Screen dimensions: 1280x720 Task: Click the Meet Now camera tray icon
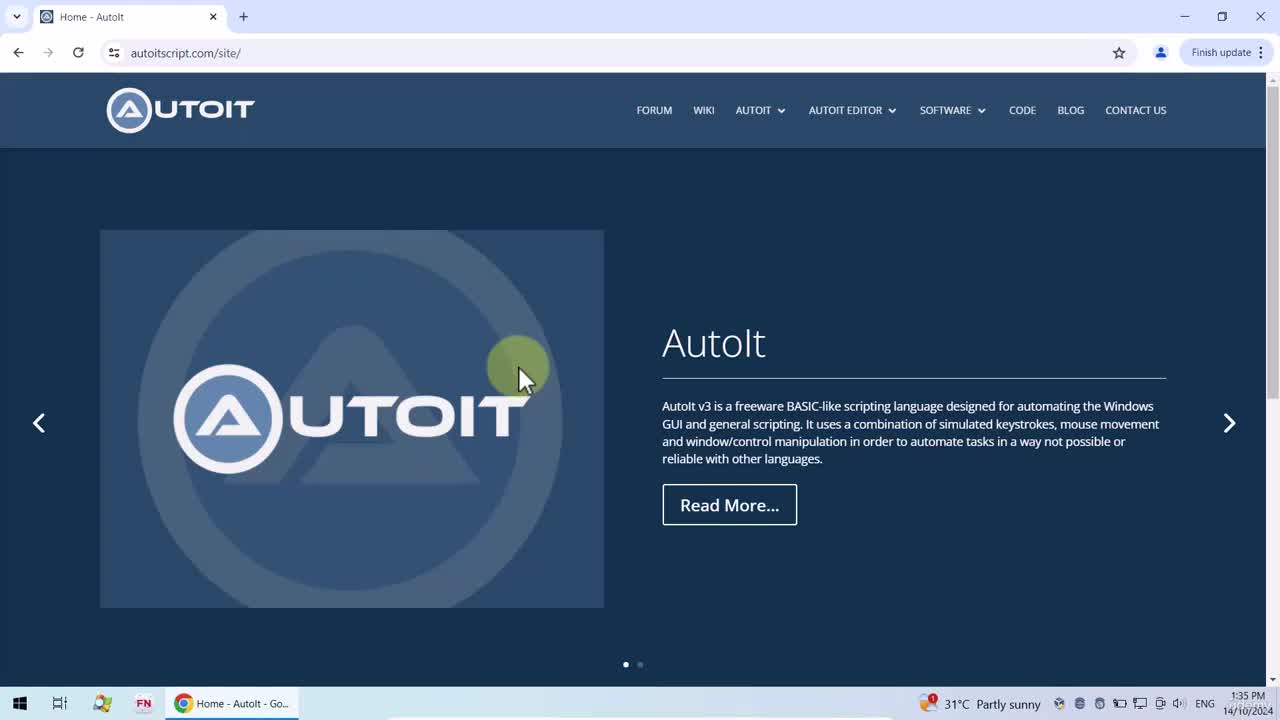coord(1160,704)
